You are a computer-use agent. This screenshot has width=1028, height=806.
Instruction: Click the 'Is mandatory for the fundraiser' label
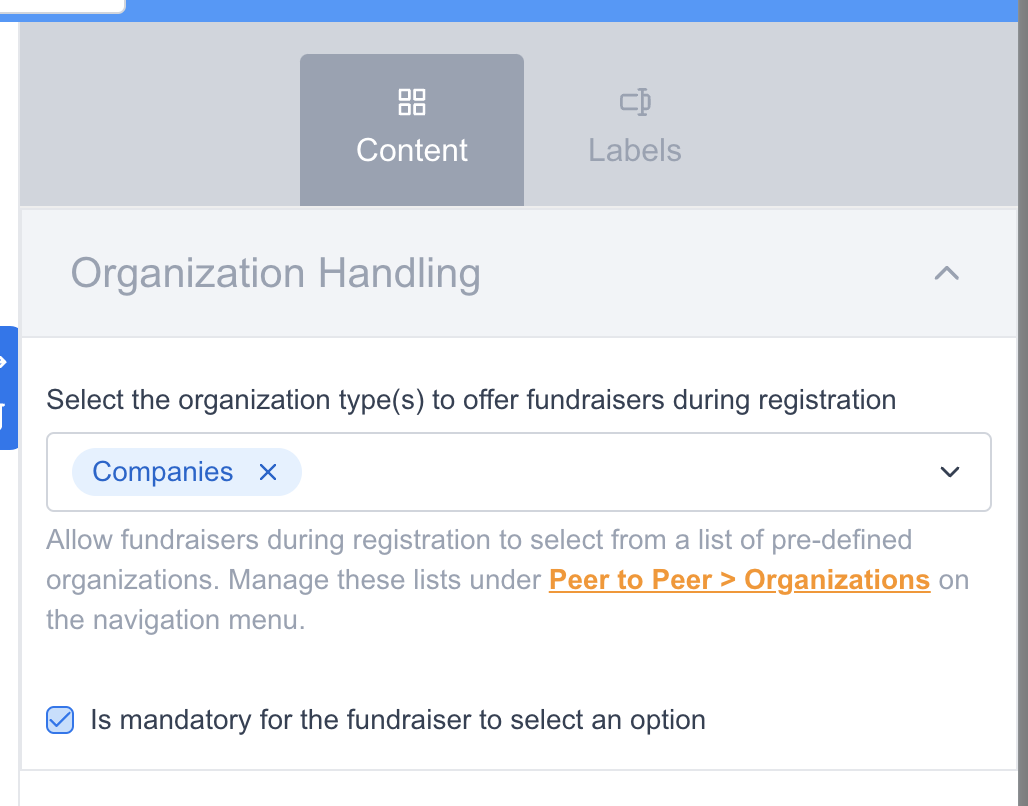398,720
